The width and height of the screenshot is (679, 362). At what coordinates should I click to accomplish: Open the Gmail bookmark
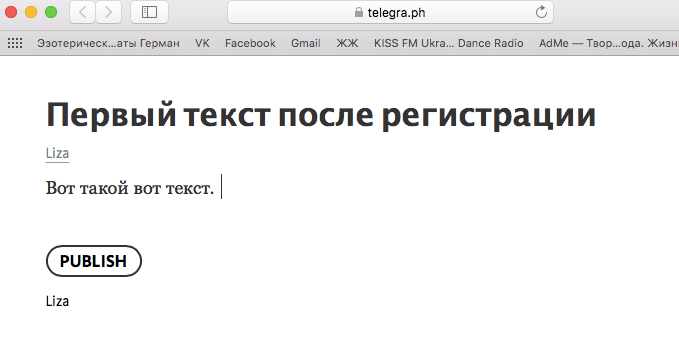coord(306,43)
